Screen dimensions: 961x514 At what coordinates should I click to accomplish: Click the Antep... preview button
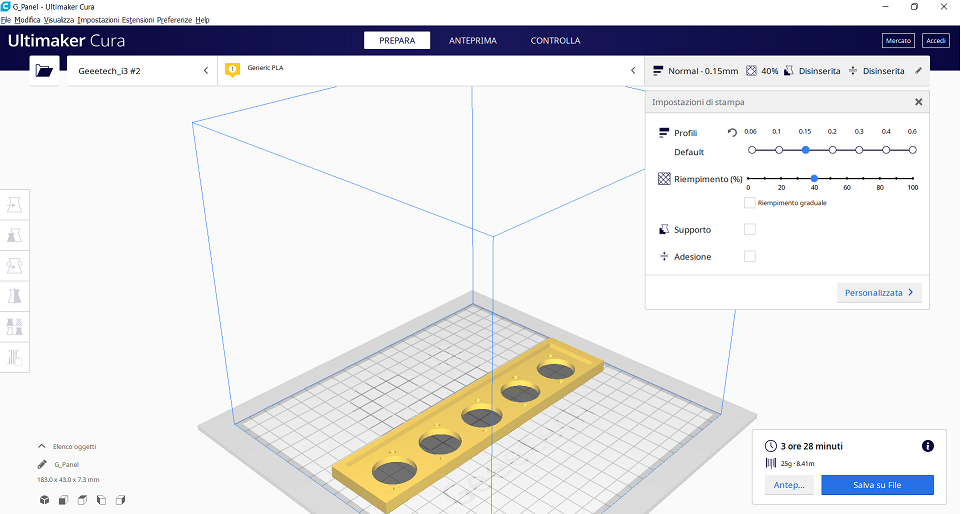[x=789, y=485]
